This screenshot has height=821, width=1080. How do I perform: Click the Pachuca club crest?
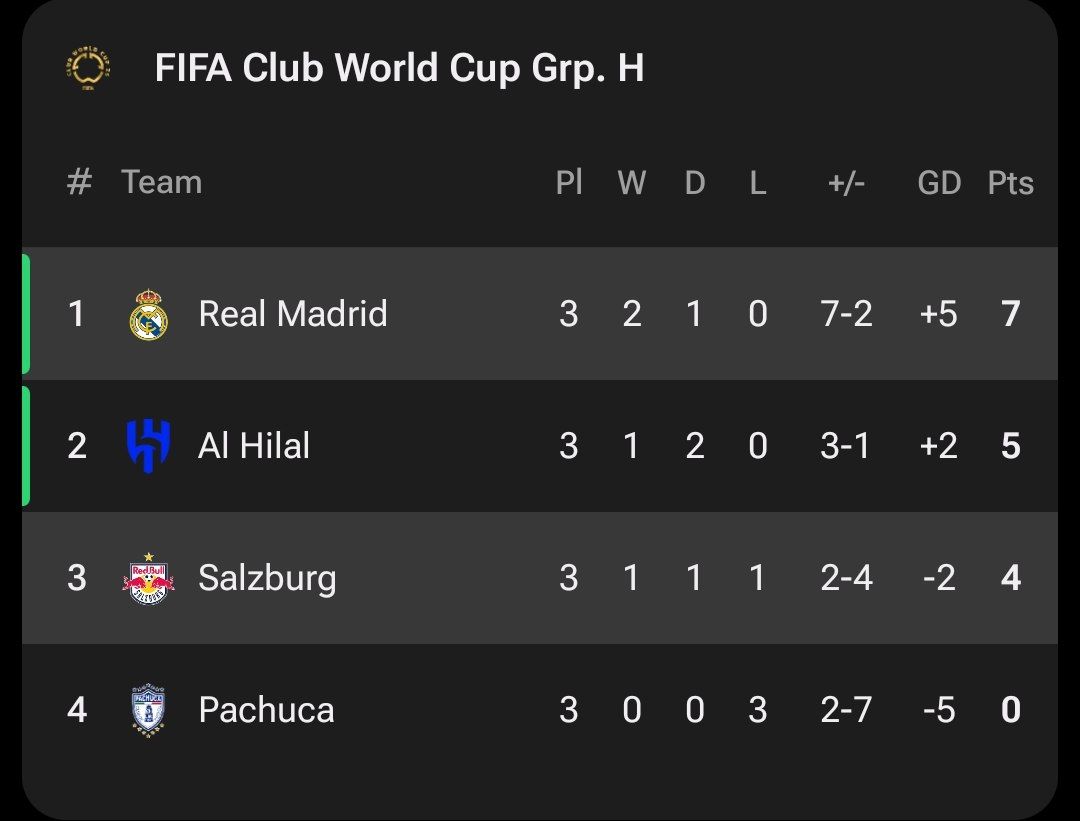(149, 710)
